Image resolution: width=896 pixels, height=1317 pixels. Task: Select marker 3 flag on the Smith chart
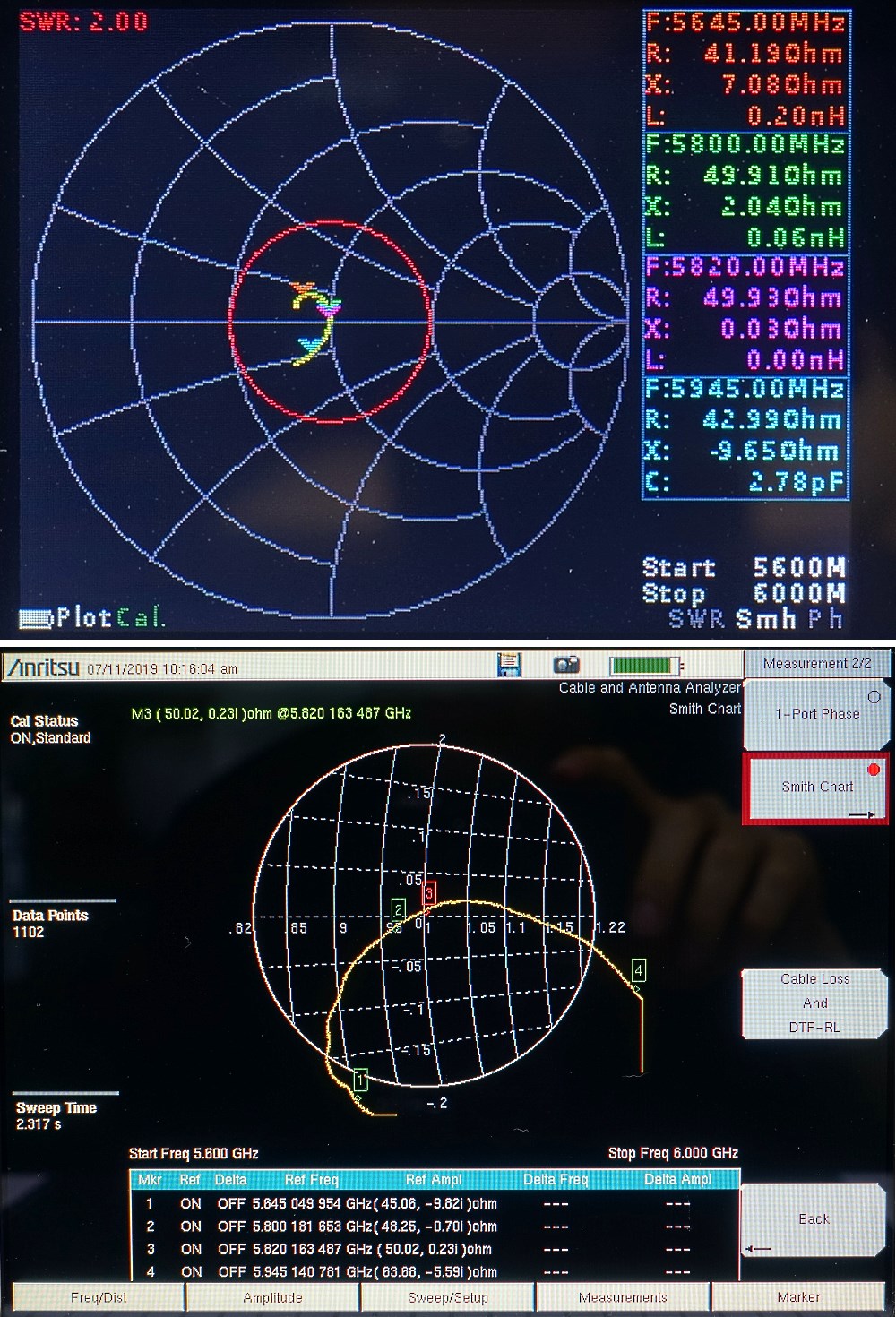click(x=429, y=891)
